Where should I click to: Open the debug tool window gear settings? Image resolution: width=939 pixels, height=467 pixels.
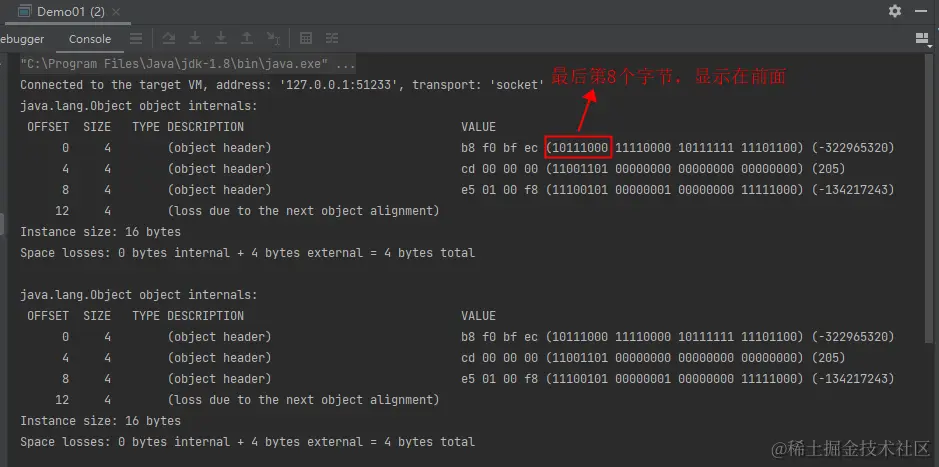tap(895, 11)
